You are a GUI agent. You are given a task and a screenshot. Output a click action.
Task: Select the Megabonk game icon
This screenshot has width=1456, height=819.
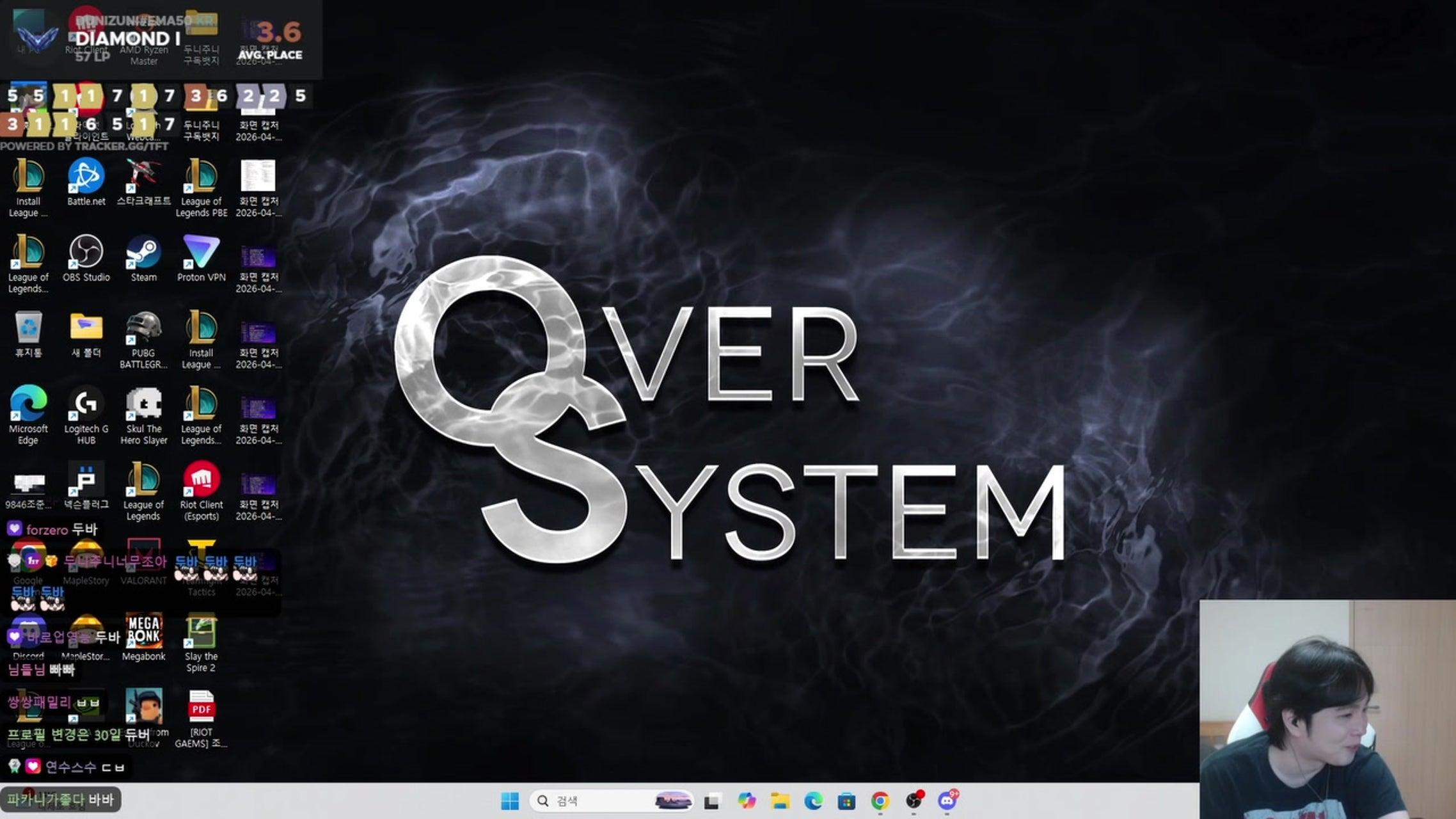coord(143,632)
